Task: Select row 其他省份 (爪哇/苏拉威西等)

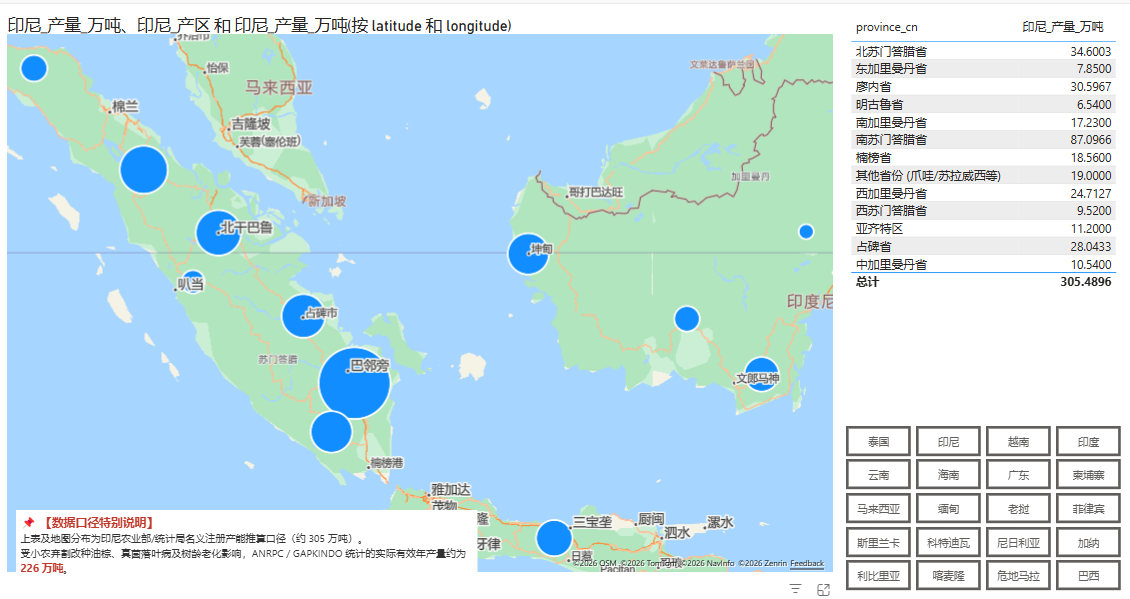Action: point(983,175)
